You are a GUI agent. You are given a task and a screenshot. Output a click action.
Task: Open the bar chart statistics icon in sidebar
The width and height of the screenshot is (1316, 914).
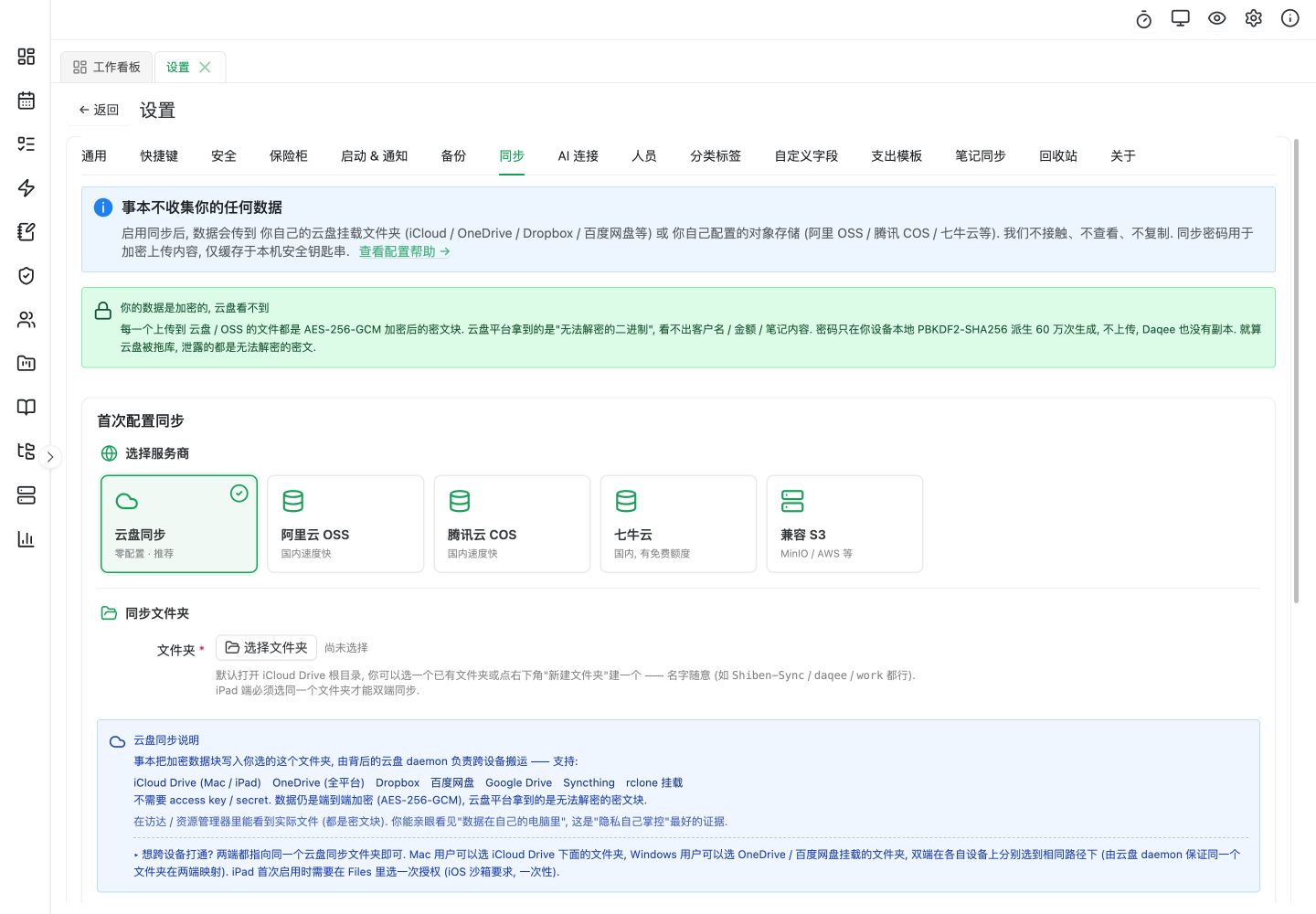[27, 539]
